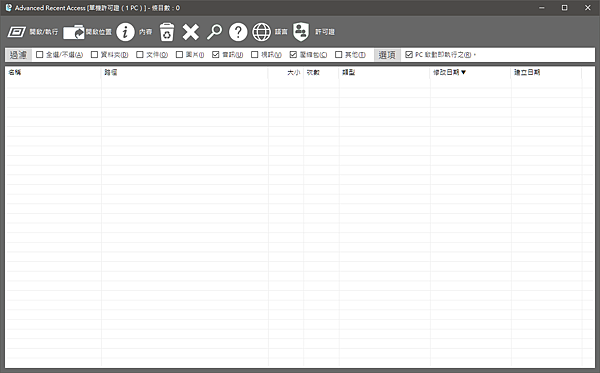Minimize the Advanced Recent Access window
This screenshot has height=373, width=600.
tap(541, 8)
